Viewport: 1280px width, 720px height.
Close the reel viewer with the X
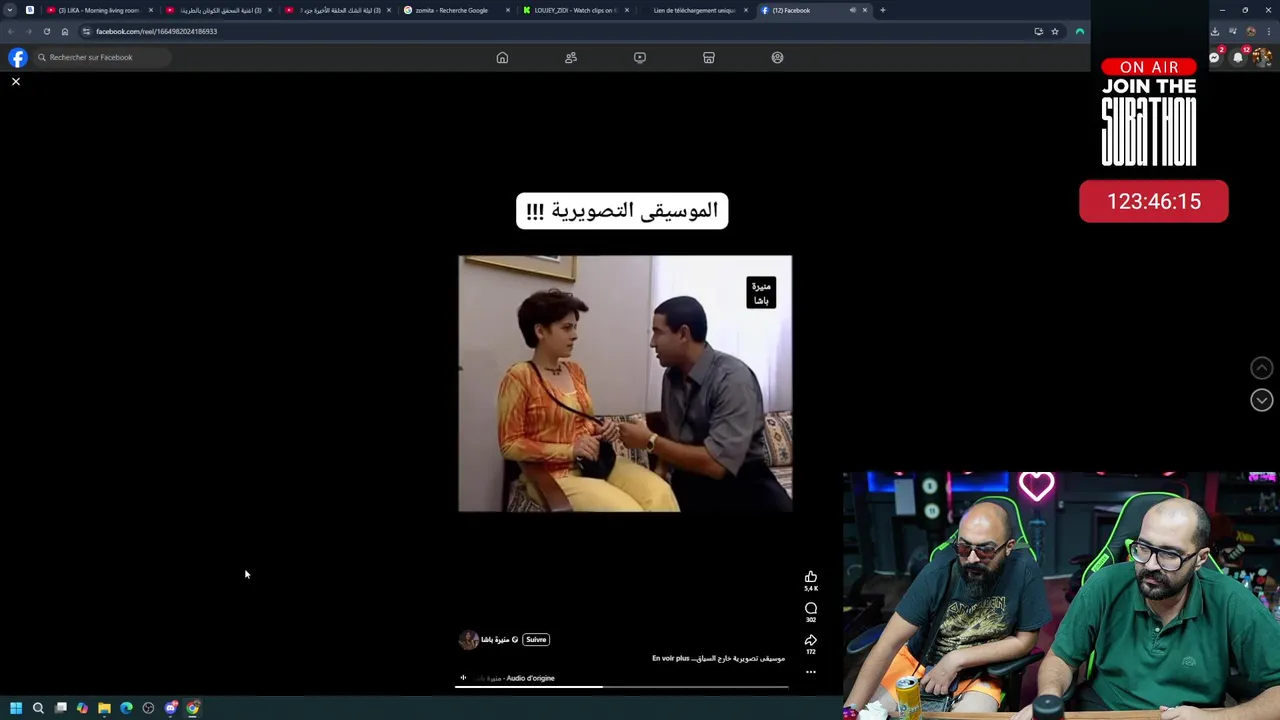pyautogui.click(x=16, y=81)
